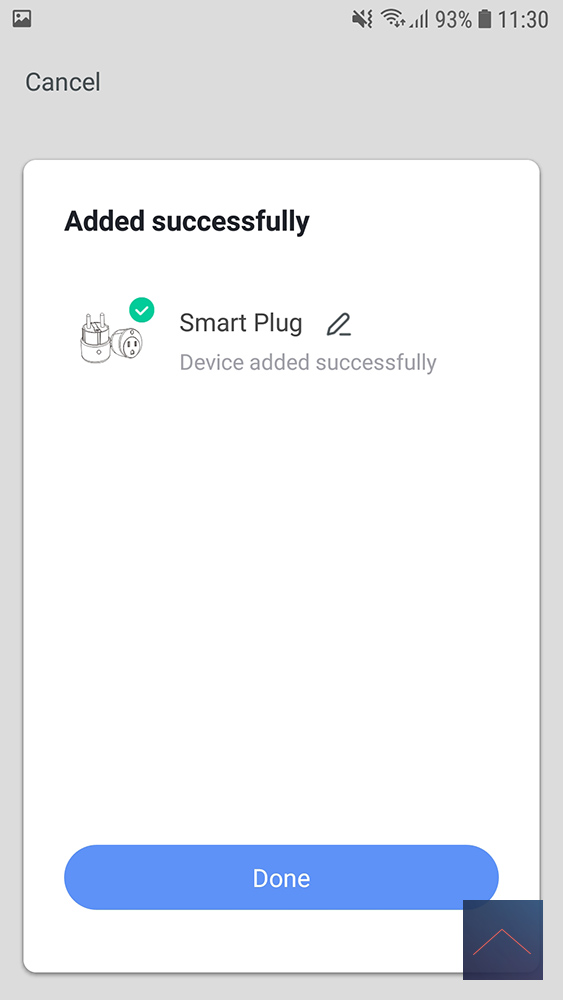Tap the Wi-Fi signal icon in status bar
The height and width of the screenshot is (1000, 563).
393,19
